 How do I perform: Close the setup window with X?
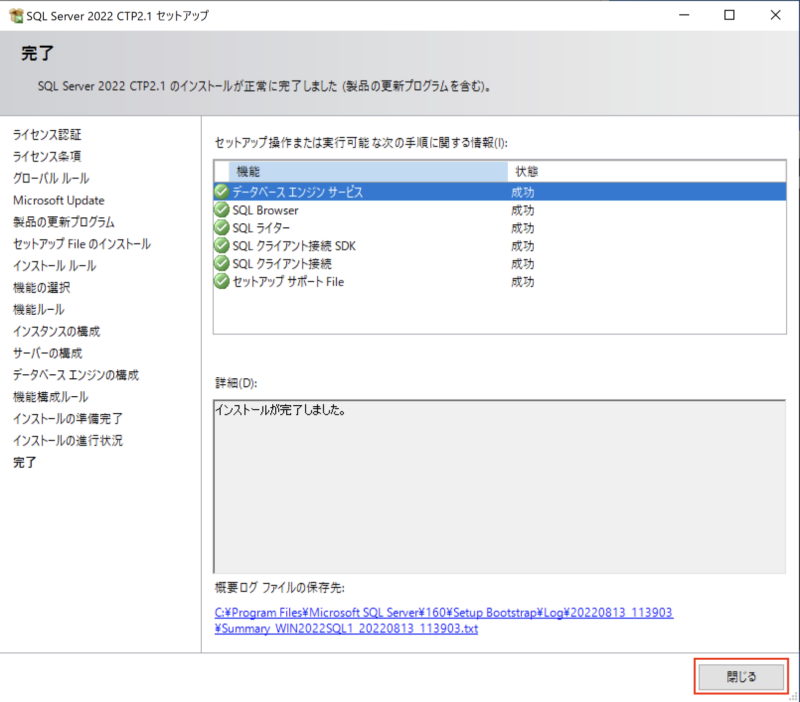pos(776,15)
